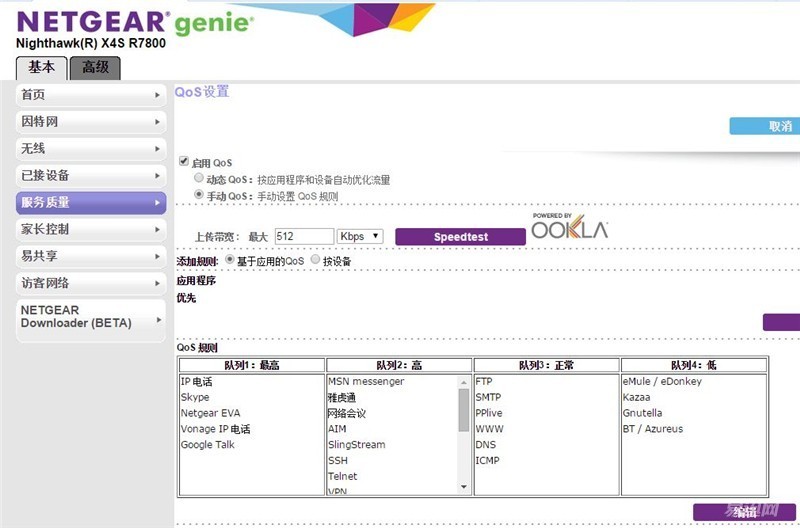800x528 pixels.
Task: Open the 因特网 sidebar item
Action: click(x=91, y=122)
